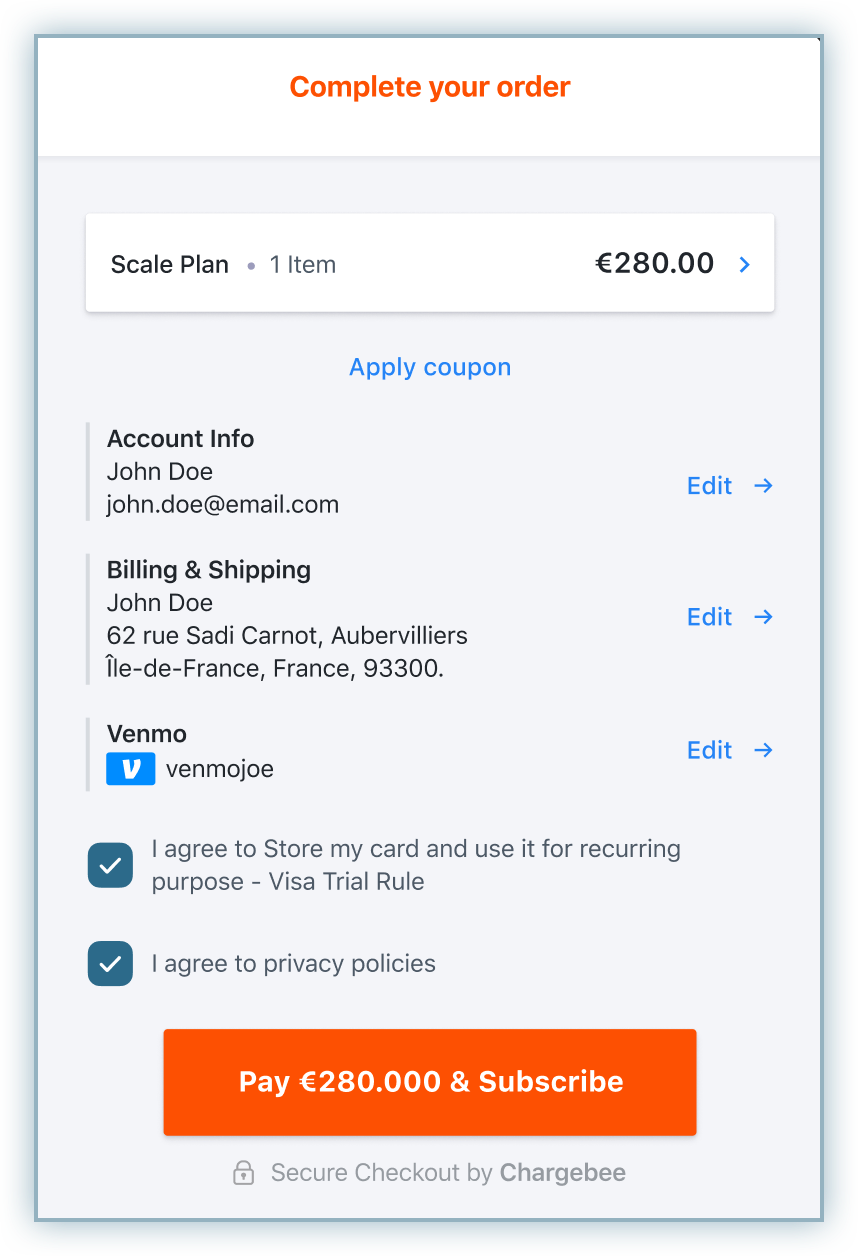
Task: Click the blue Venmo logo icon
Action: [131, 769]
